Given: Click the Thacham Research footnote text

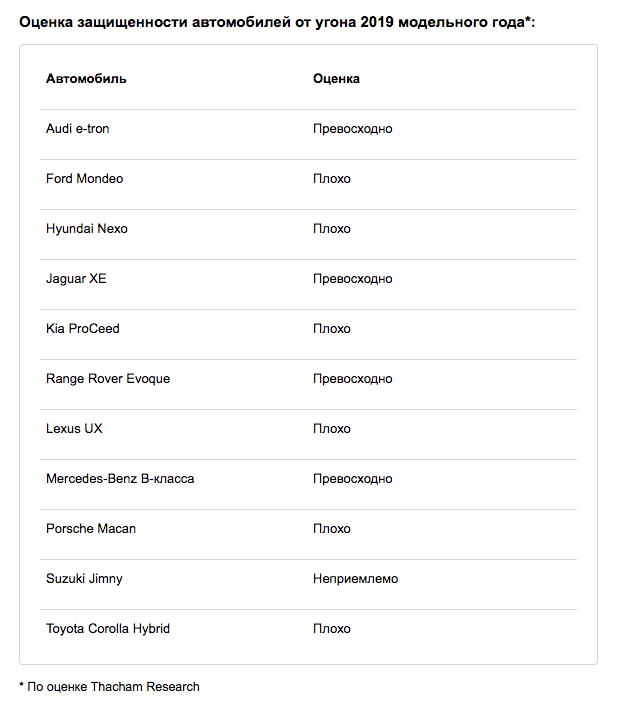Looking at the screenshot, I should [112, 687].
